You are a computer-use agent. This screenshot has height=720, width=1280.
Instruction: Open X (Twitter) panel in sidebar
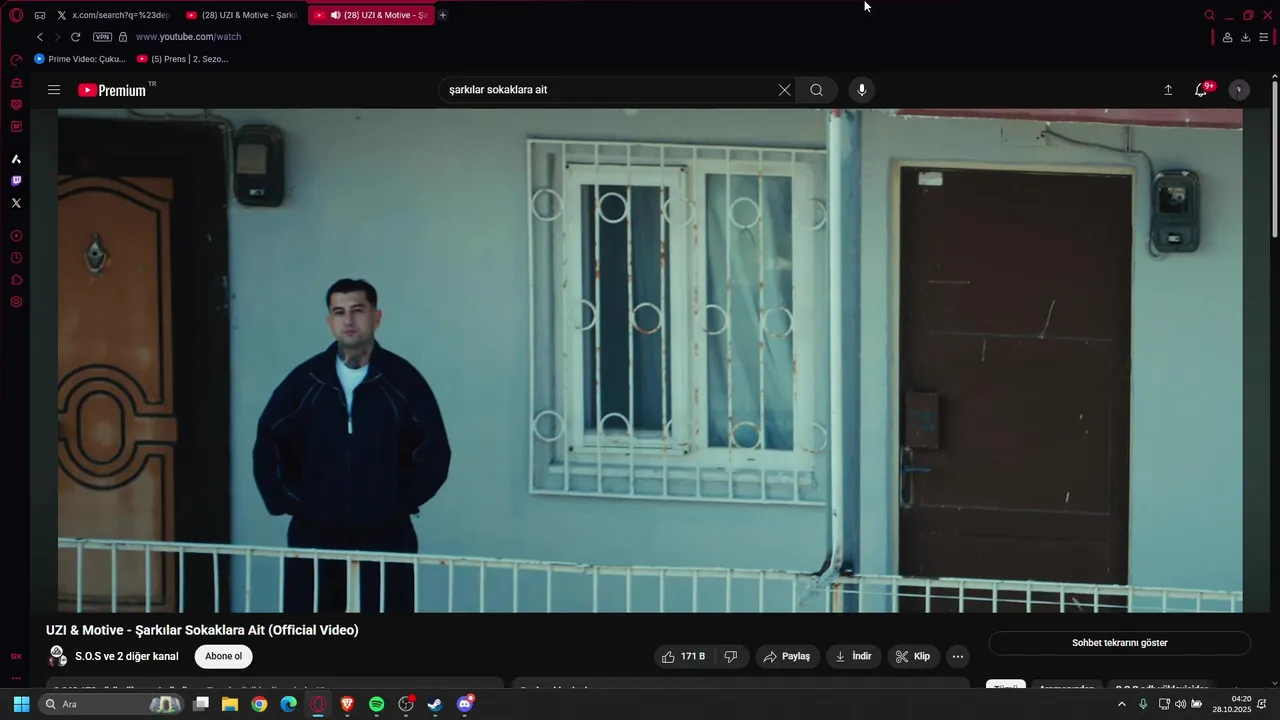tap(16, 203)
